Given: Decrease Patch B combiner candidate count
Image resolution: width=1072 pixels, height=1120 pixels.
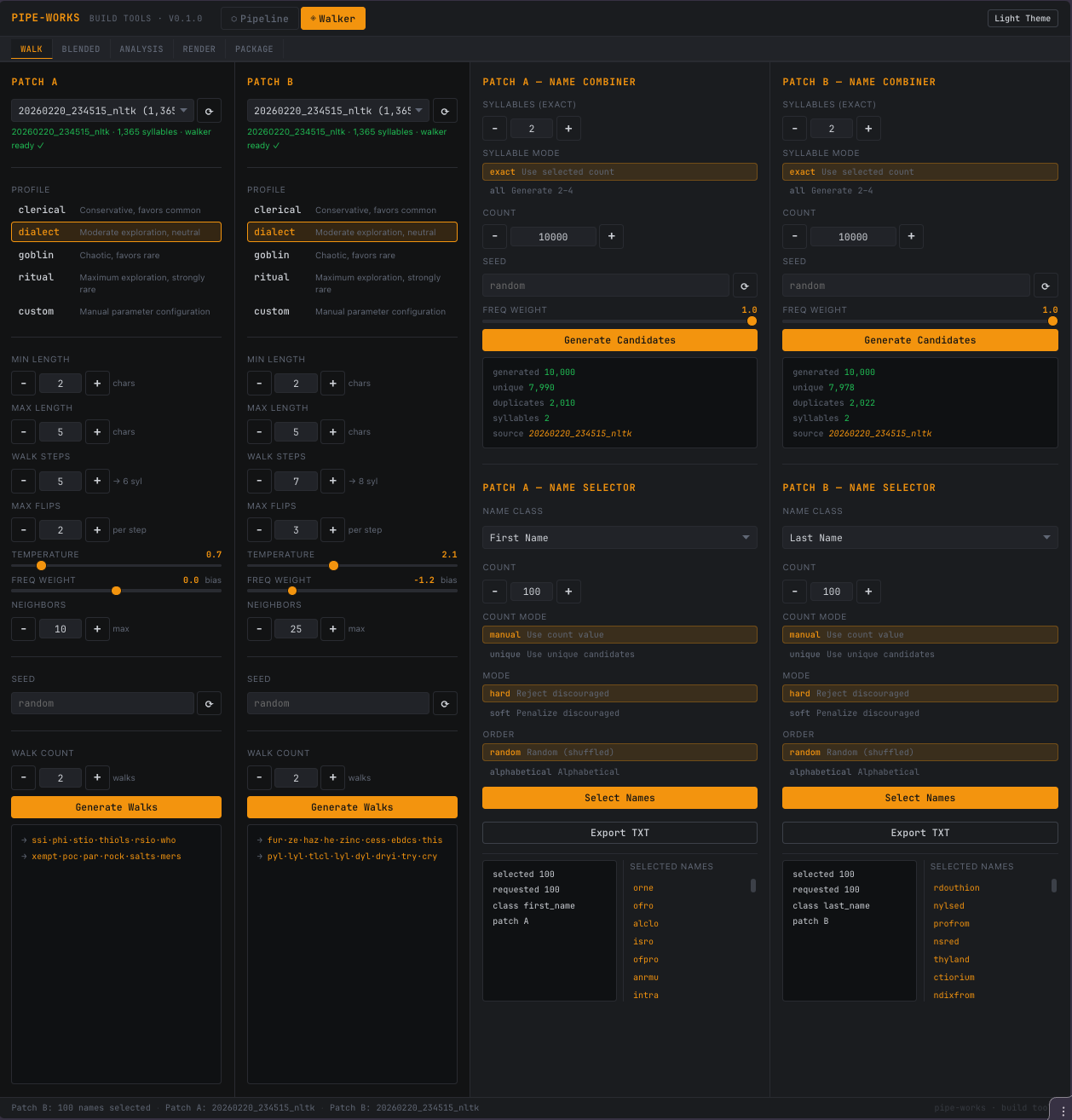Looking at the screenshot, I should click(x=794, y=237).
